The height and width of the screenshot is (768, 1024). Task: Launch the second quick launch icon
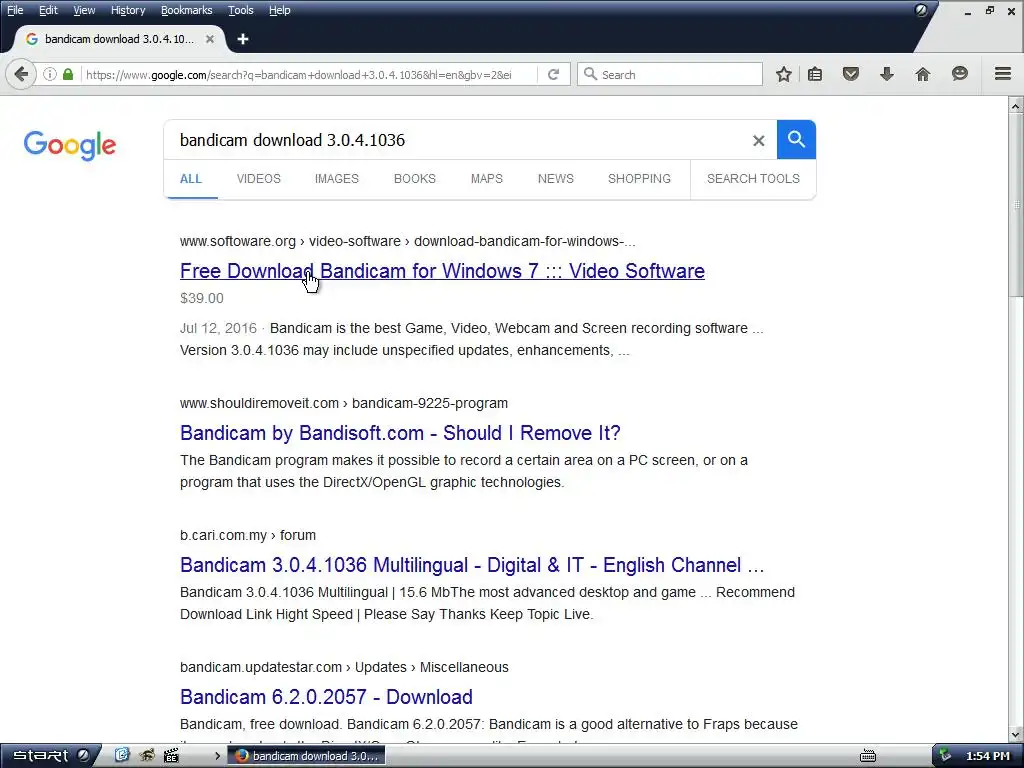[x=147, y=756]
